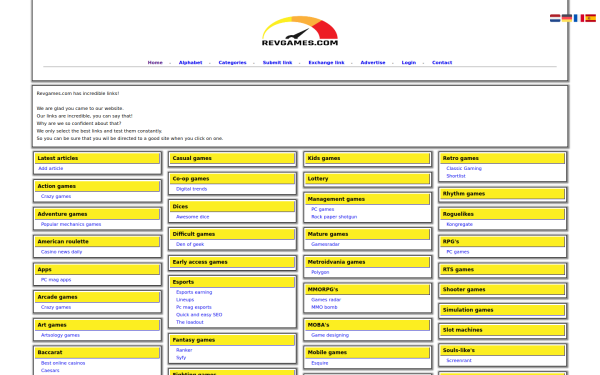600x375 pixels.
Task: Go to the Contact page
Action: 442,62
